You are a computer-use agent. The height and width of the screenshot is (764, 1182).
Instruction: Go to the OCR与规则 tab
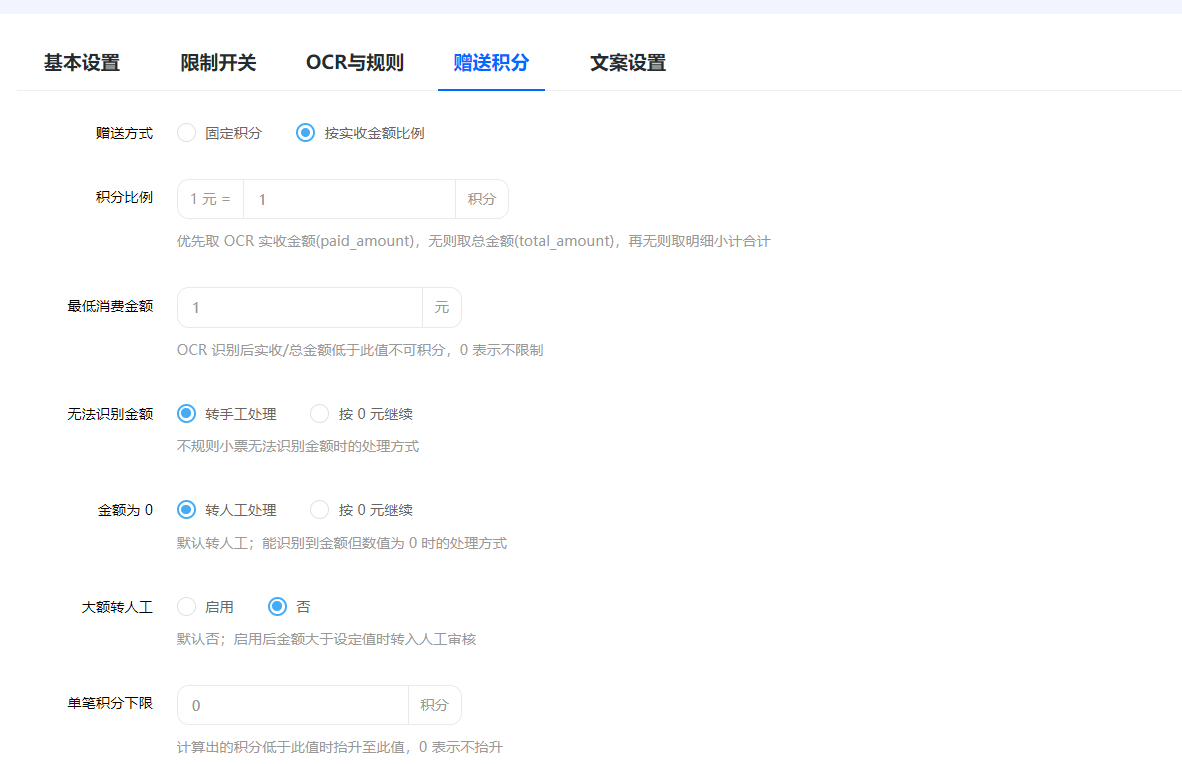click(x=355, y=63)
